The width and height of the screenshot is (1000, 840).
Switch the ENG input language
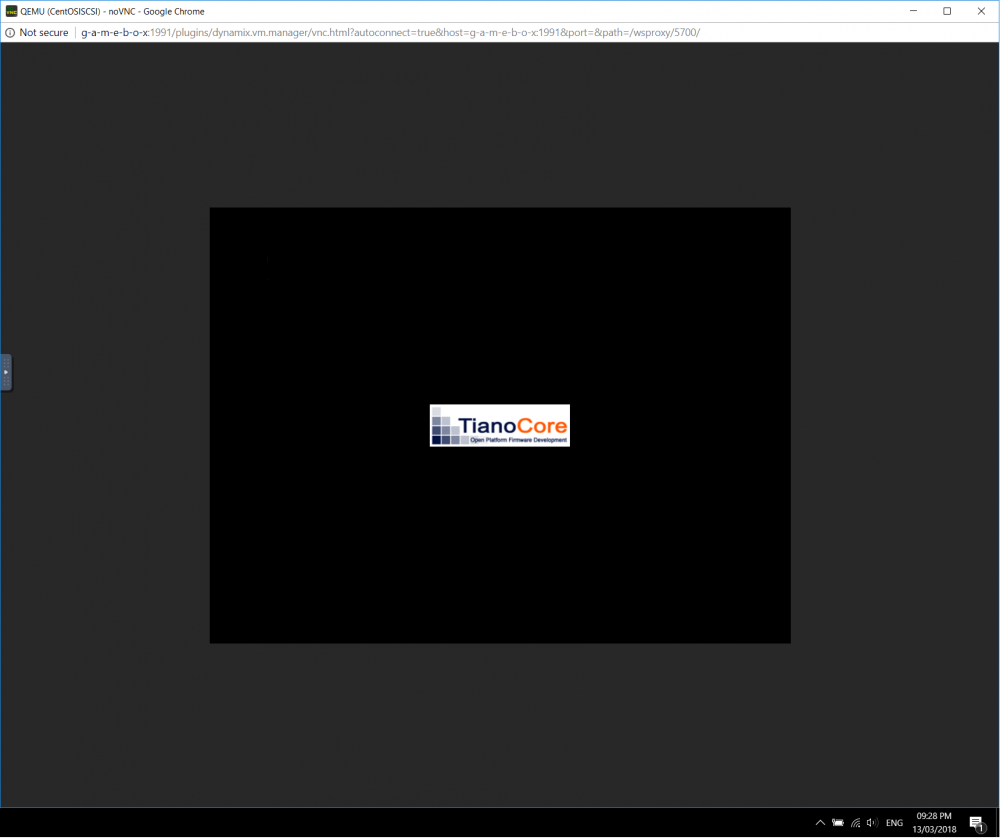click(x=894, y=823)
